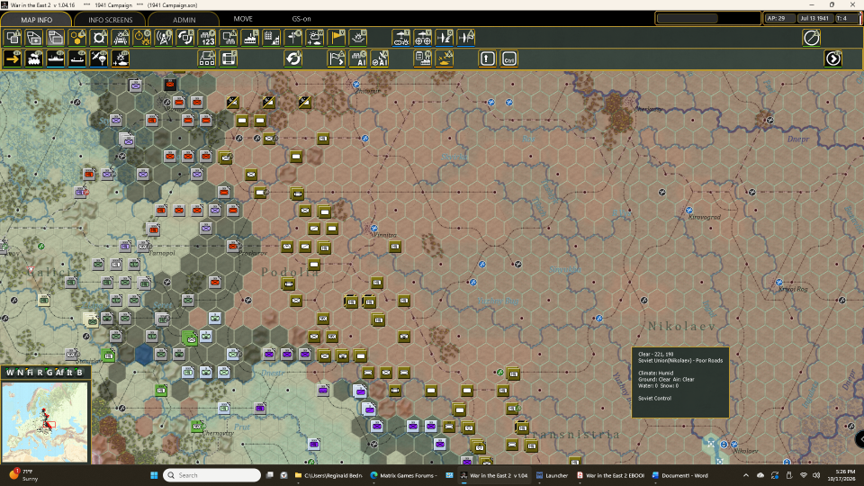This screenshot has height=486, width=864.
Task: Toggle the weather map overlay icon
Action: click(x=315, y=38)
